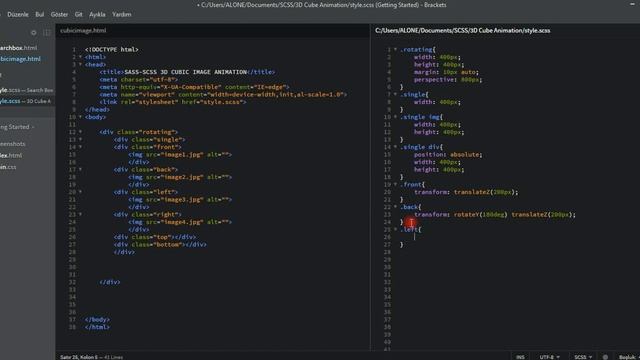Open the SCSS language mode dropdown
Image resolution: width=640 pixels, height=360 pixels.
(x=583, y=357)
